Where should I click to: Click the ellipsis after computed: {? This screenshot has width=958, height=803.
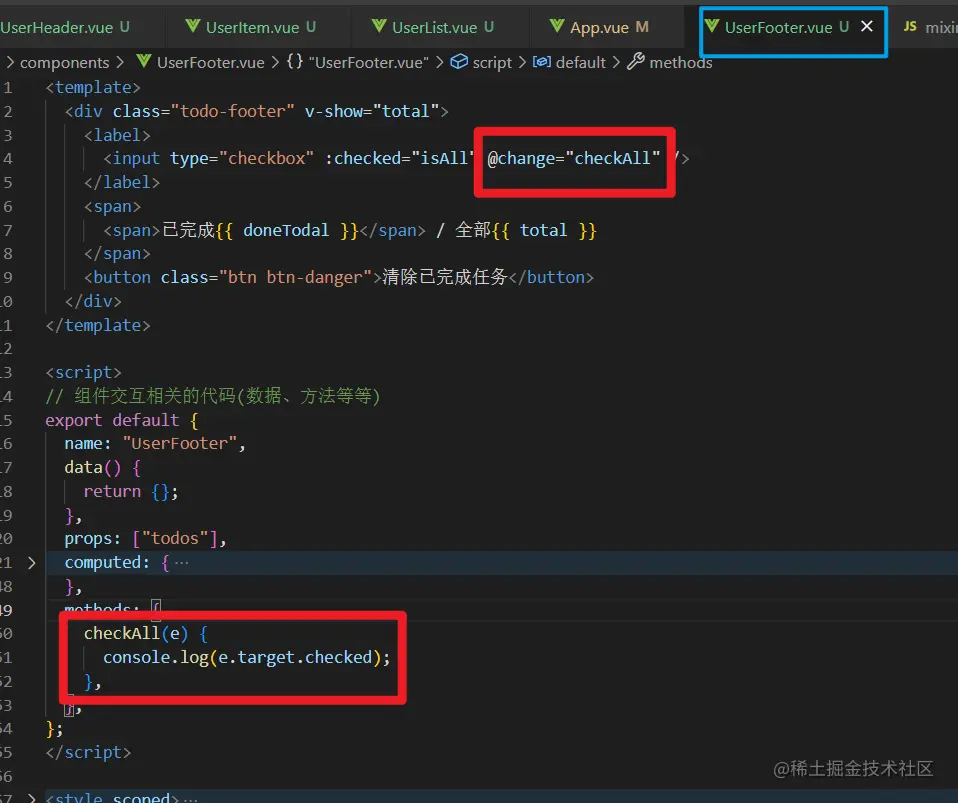pyautogui.click(x=181, y=563)
